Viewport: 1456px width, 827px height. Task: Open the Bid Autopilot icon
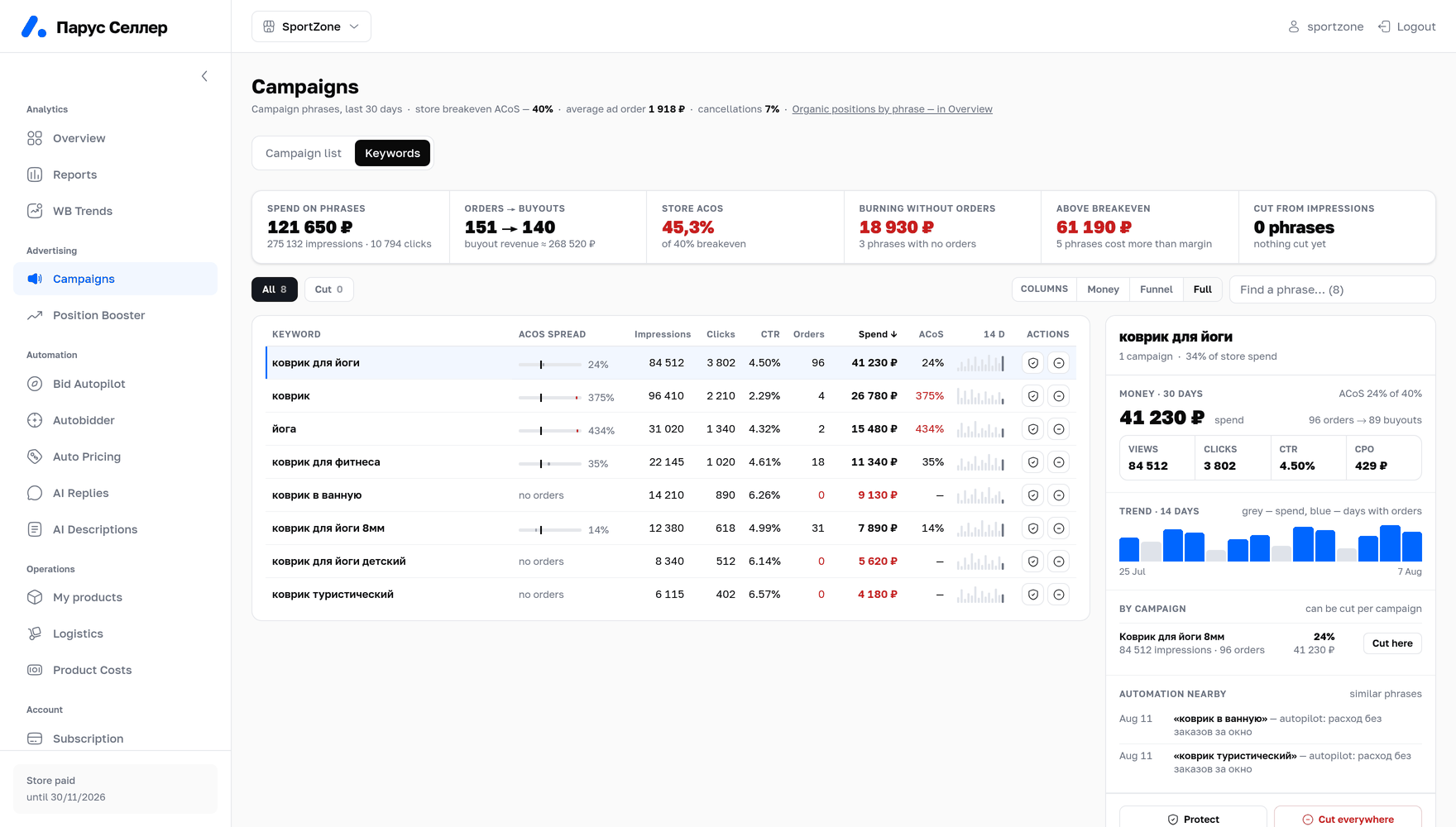pyautogui.click(x=35, y=384)
